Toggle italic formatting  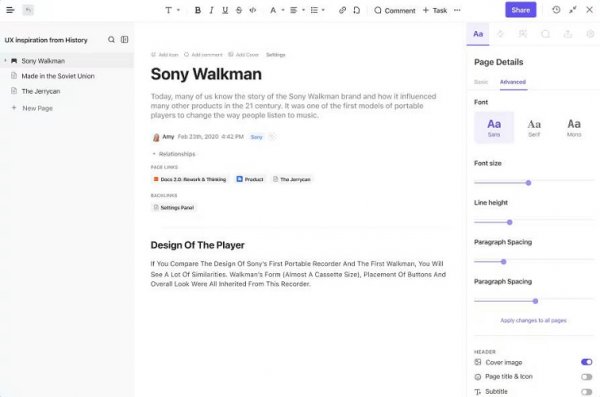(211, 10)
